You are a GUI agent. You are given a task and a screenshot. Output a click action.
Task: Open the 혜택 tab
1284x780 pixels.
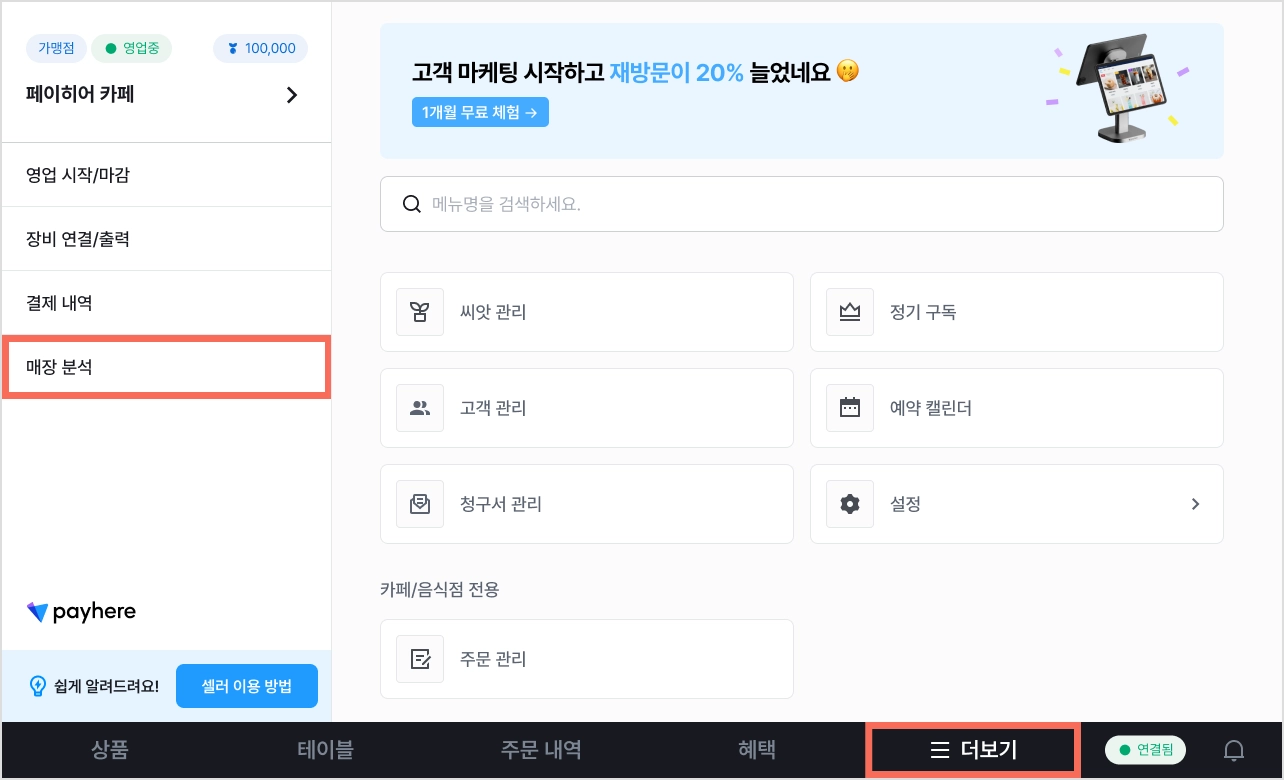point(756,750)
